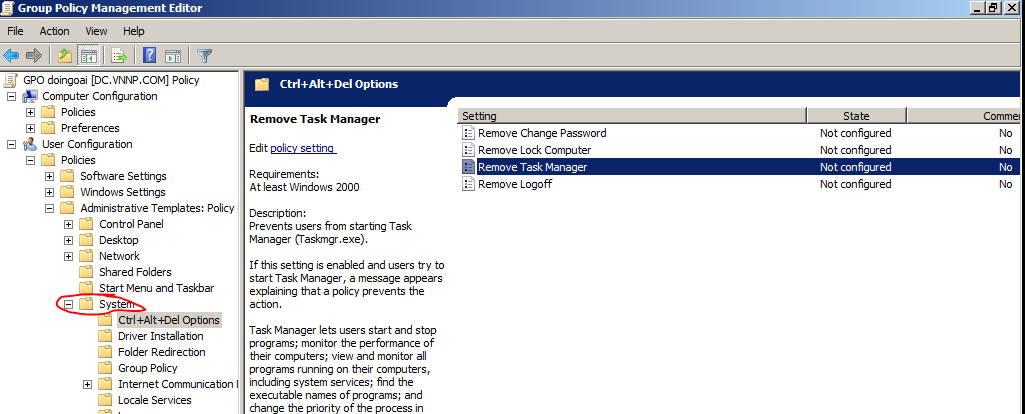The image size is (1025, 414).
Task: Open the policy setting link
Action: point(303,148)
